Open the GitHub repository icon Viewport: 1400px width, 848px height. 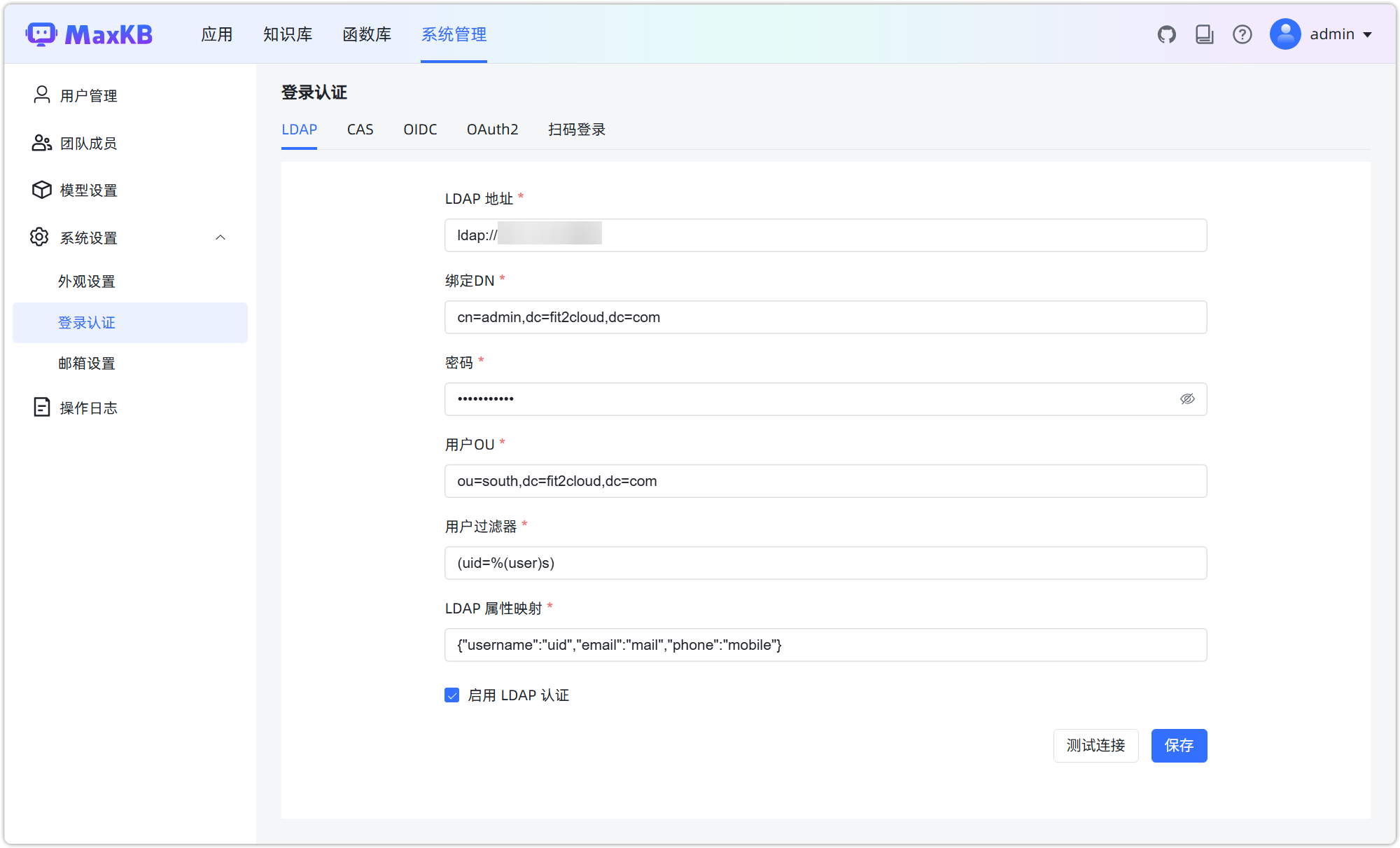point(1166,34)
